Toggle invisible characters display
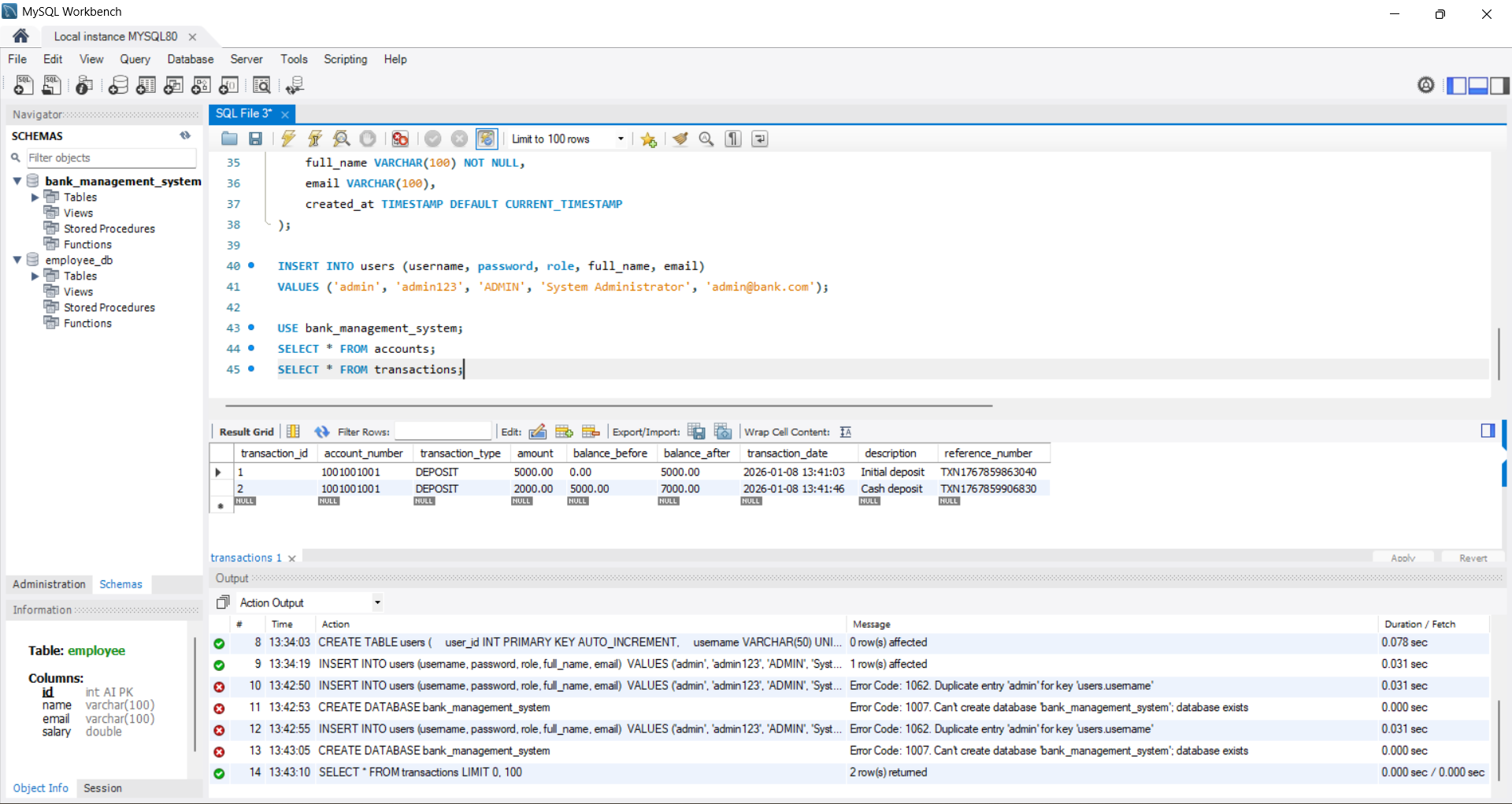Image resolution: width=1512 pixels, height=804 pixels. coord(733,139)
